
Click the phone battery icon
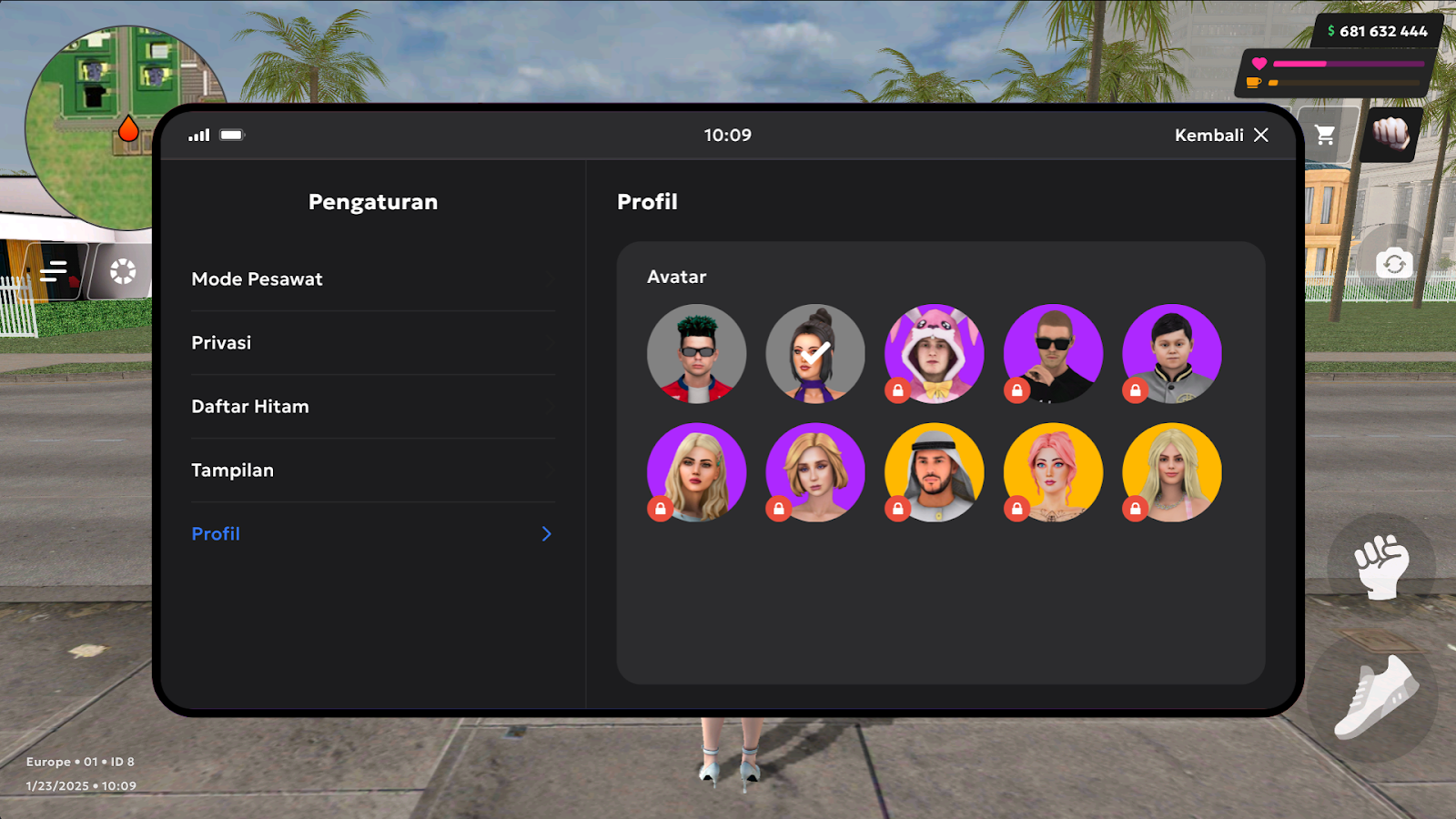click(x=232, y=135)
